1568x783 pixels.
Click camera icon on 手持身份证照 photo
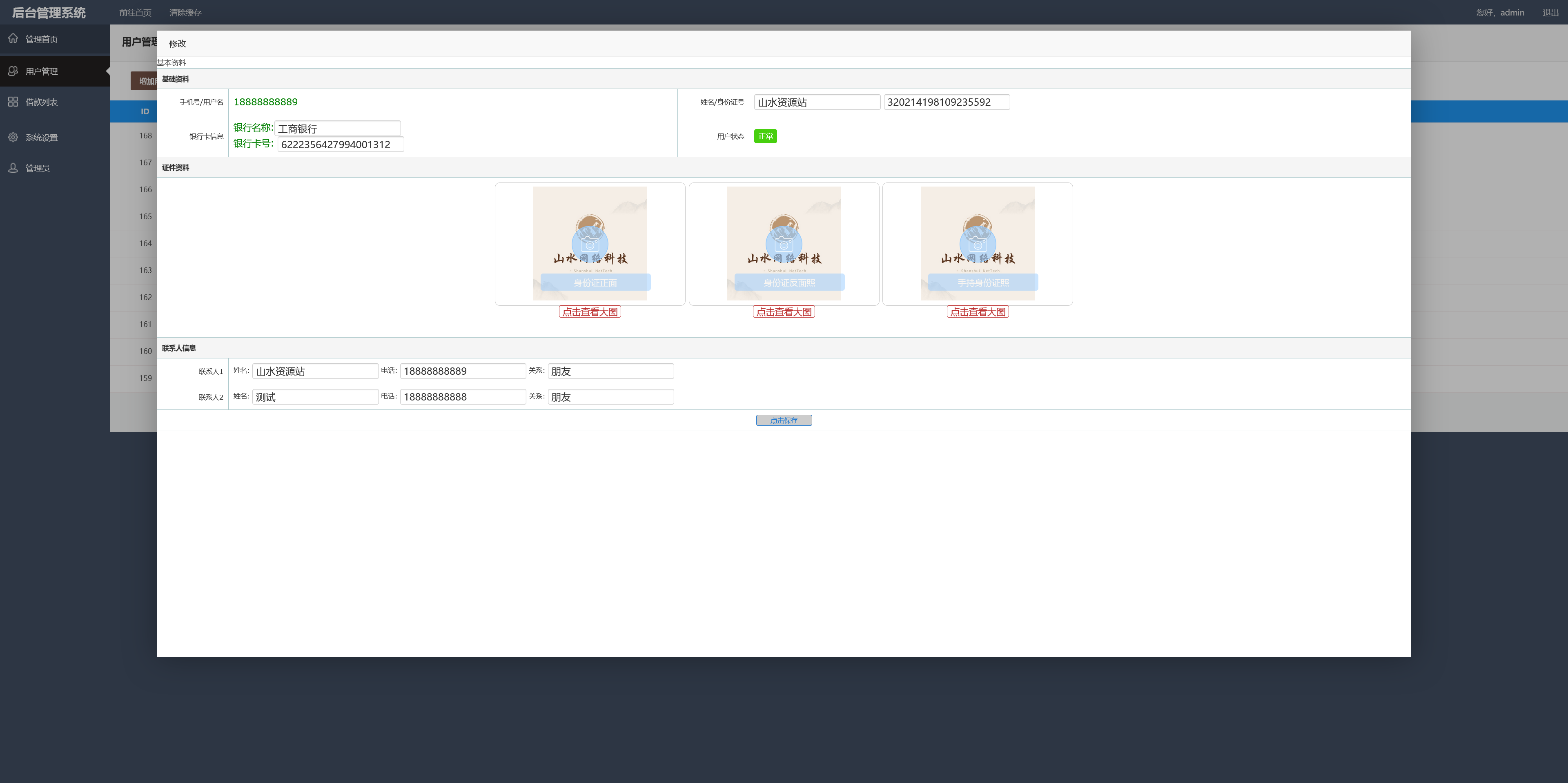[977, 244]
